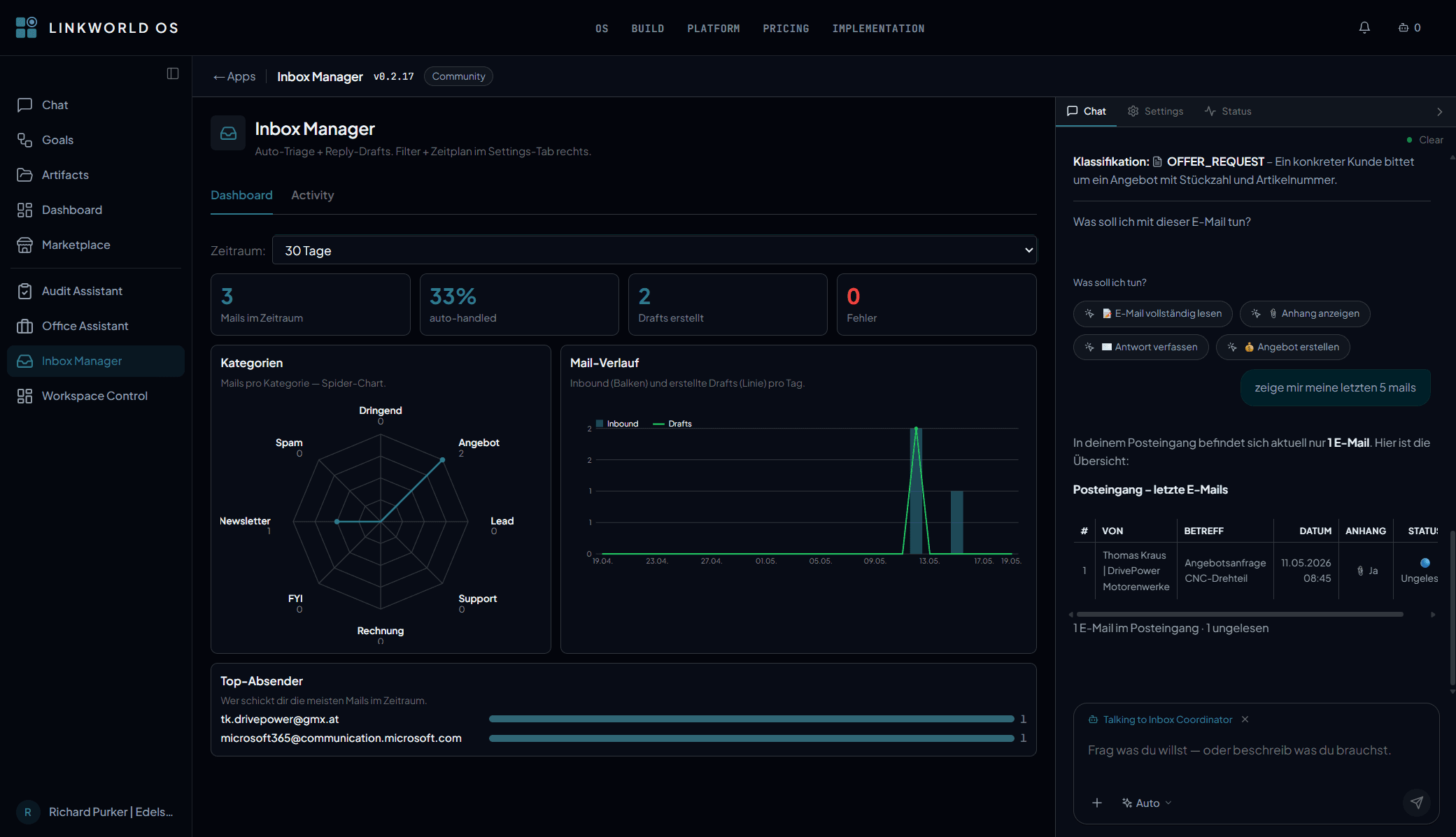Collapse right panel with chevron arrow

1439,112
